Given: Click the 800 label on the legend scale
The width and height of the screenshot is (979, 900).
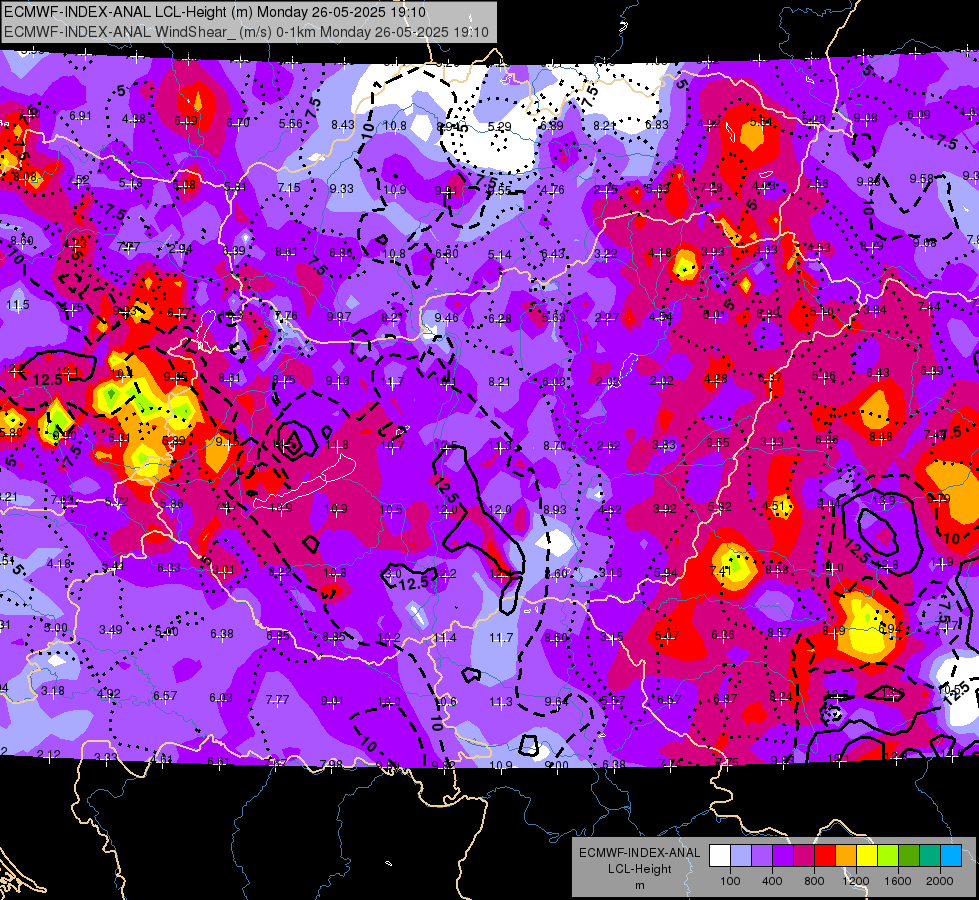Looking at the screenshot, I should click(814, 881).
